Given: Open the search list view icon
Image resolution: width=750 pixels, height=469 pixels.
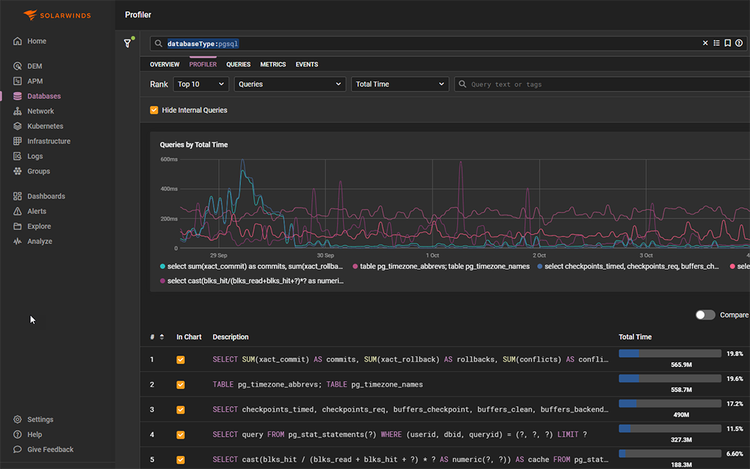Looking at the screenshot, I should (717, 43).
